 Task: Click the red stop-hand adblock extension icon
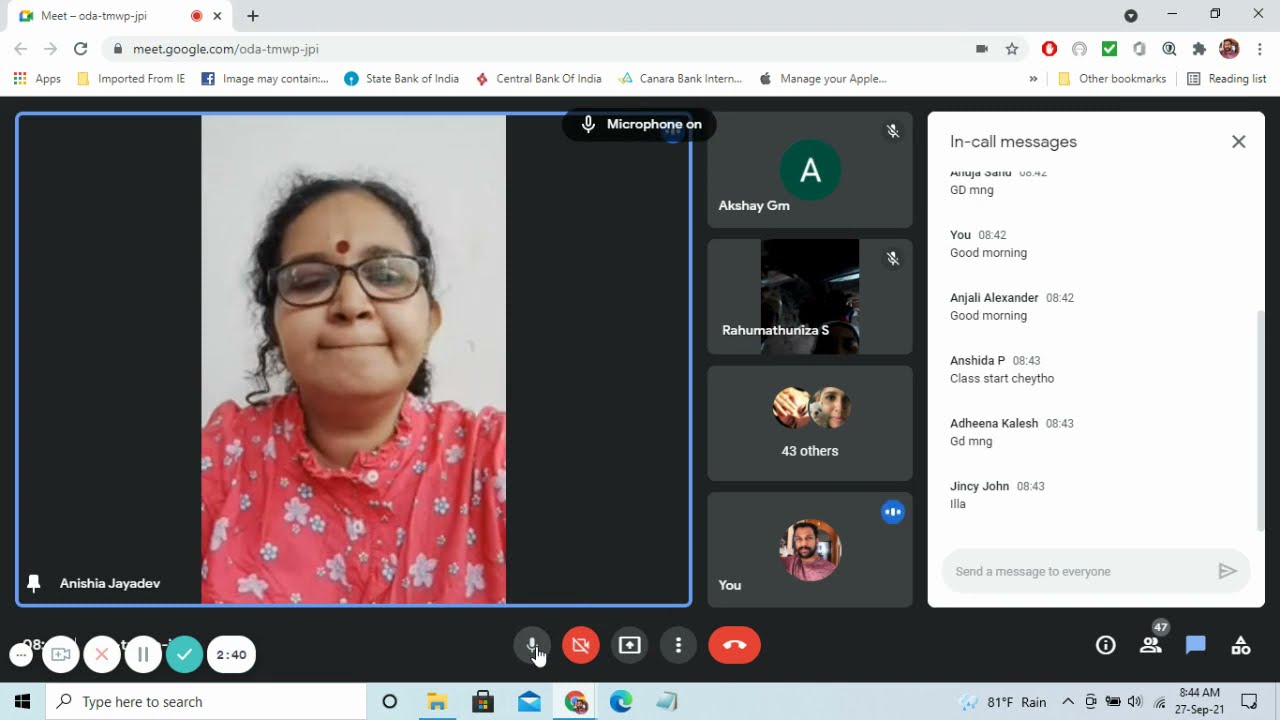(1049, 48)
